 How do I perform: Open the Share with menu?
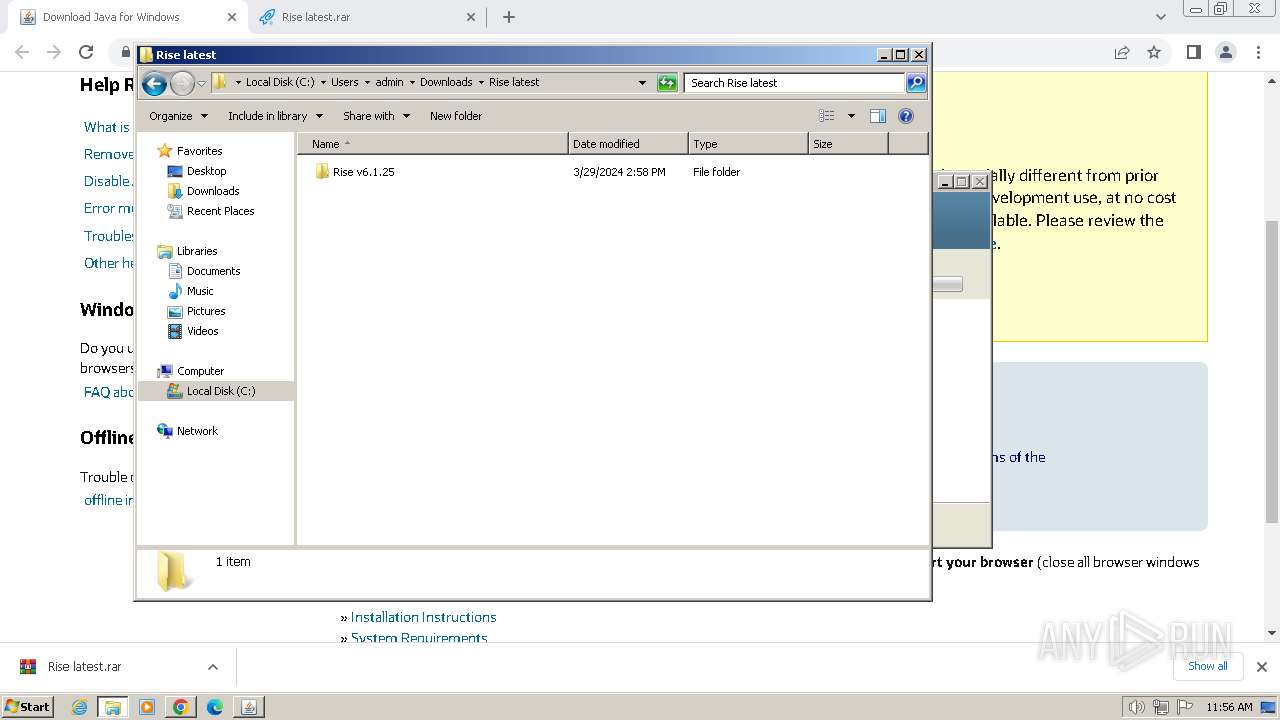coord(376,116)
